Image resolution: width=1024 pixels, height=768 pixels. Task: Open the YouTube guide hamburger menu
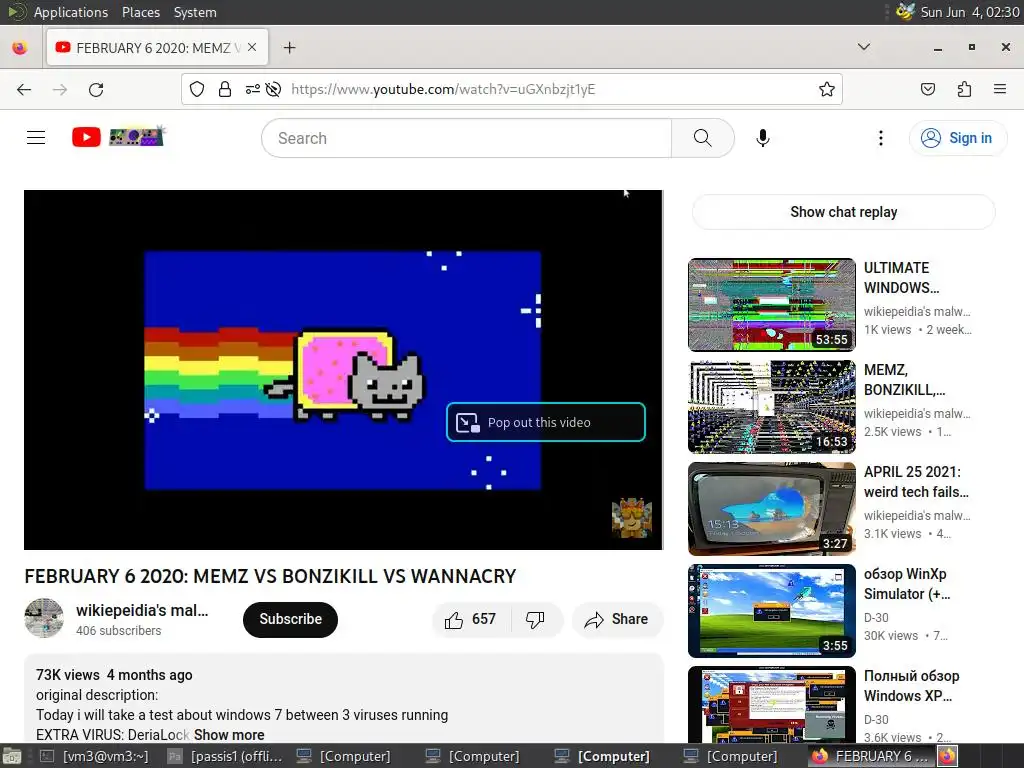click(x=36, y=138)
